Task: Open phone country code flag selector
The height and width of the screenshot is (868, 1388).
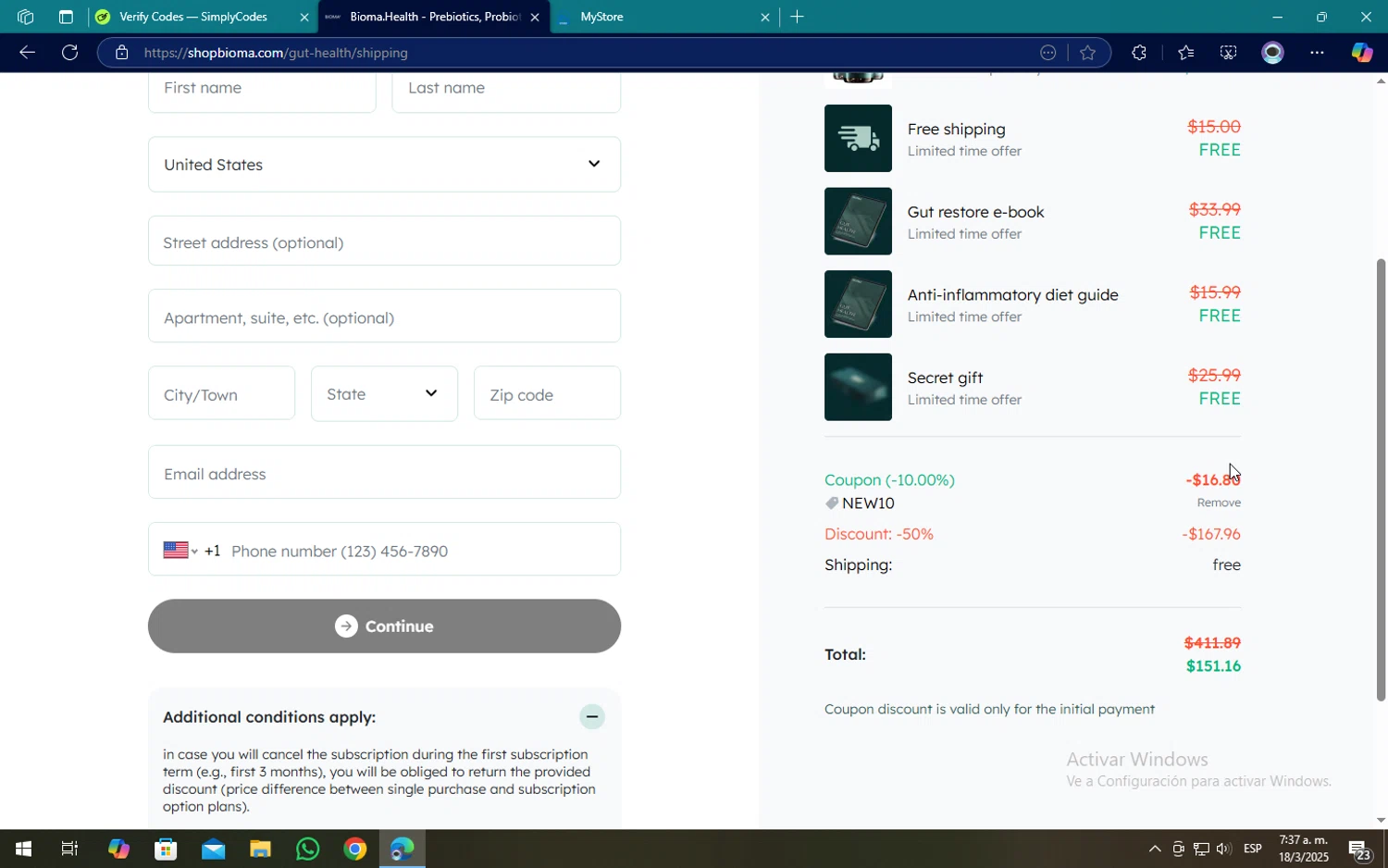Action: coord(180,551)
